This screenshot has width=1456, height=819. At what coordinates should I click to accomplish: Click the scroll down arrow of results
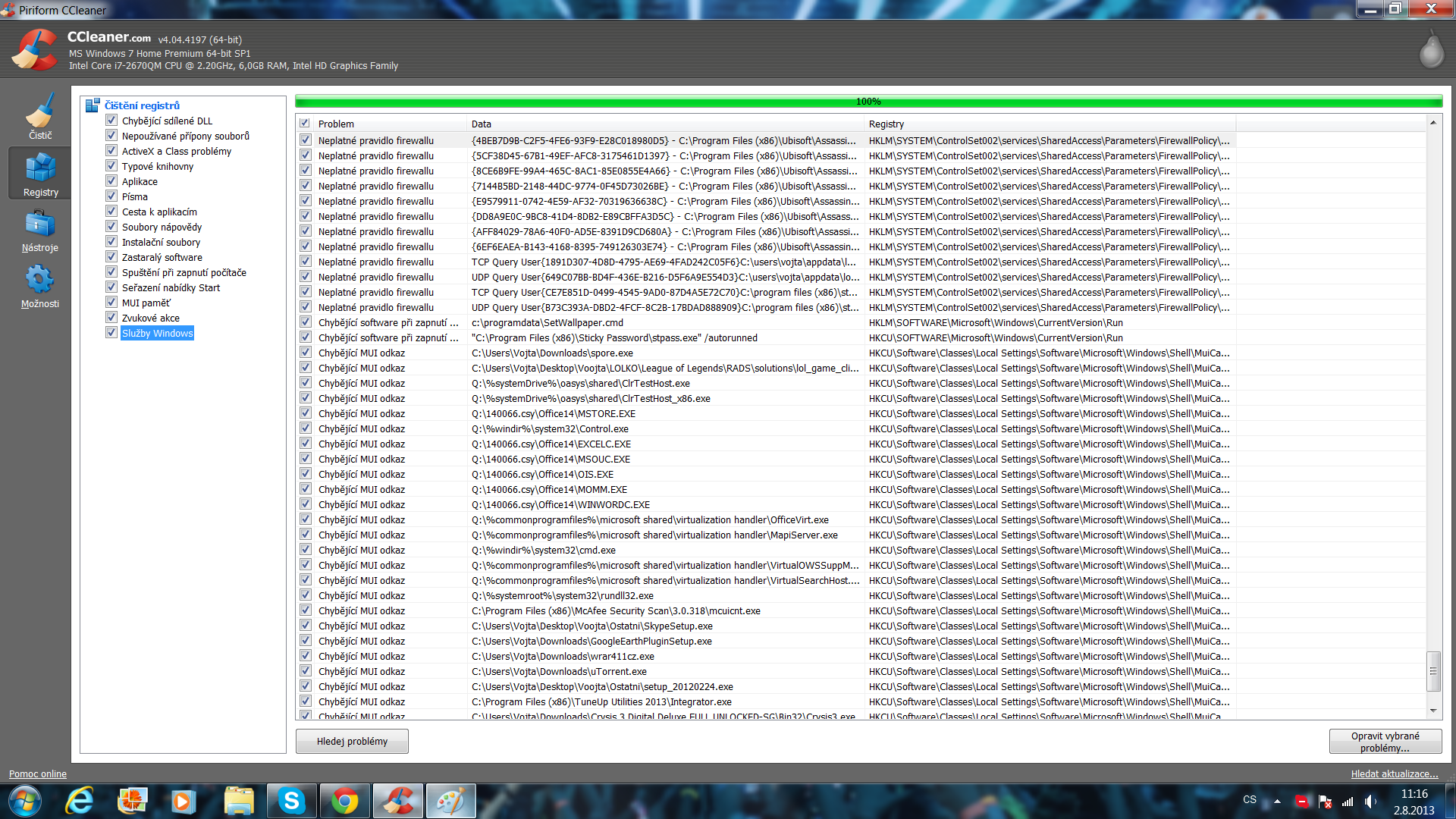pos(1433,711)
